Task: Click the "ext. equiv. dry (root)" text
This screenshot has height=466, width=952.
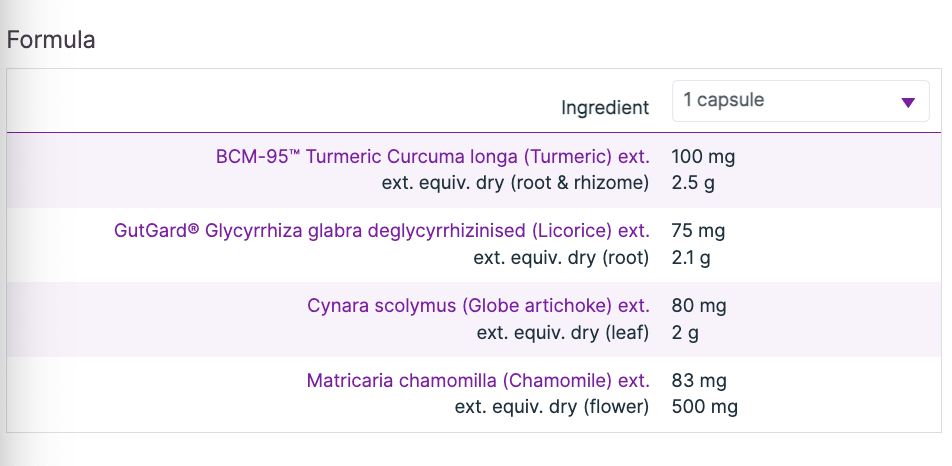Action: [561, 257]
